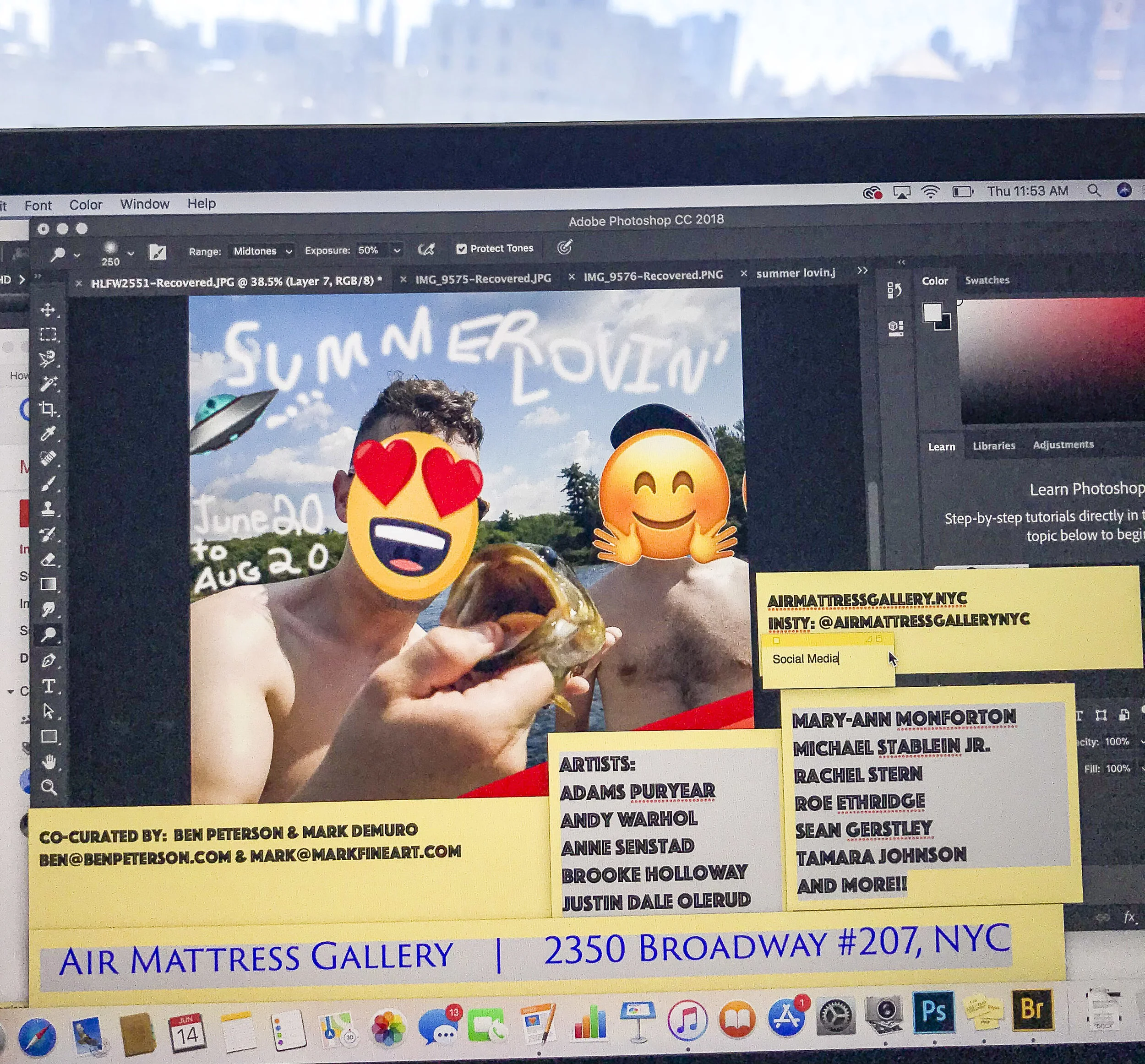Select the Horizontal Type tool
1145x1064 pixels.
49,686
